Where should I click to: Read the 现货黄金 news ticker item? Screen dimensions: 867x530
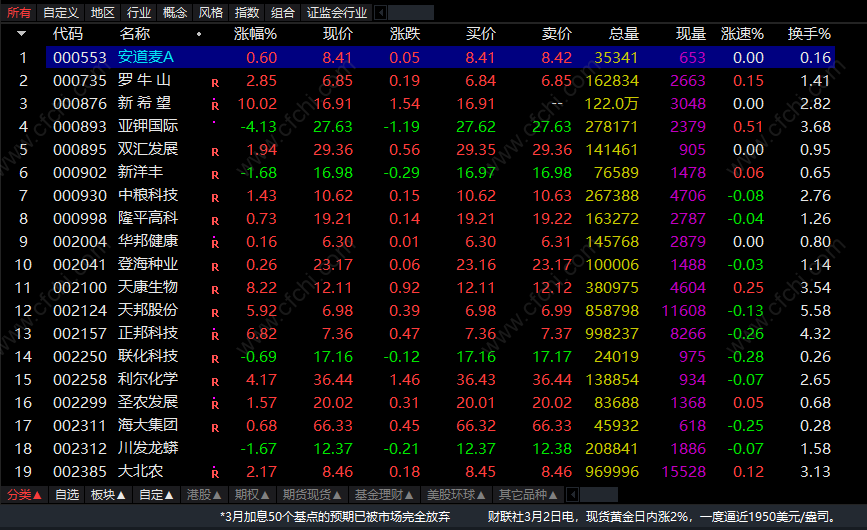(x=661, y=517)
